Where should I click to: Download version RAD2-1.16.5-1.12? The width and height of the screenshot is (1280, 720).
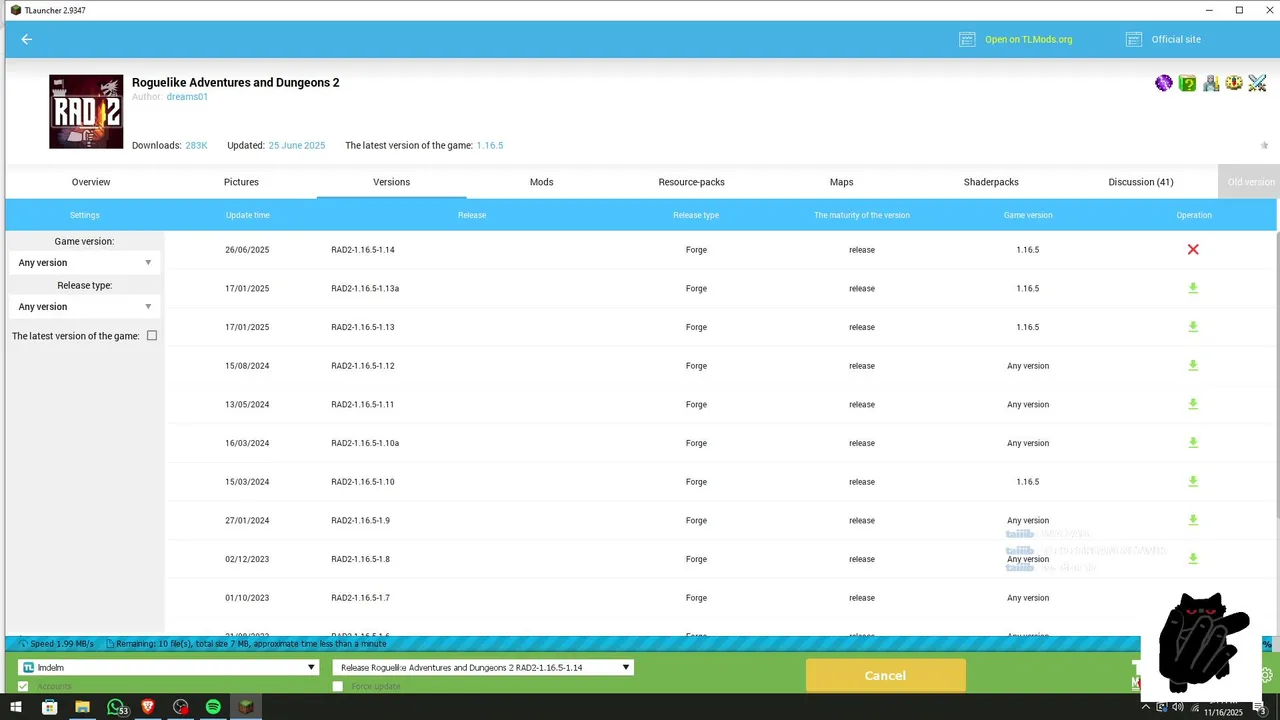point(1193,366)
